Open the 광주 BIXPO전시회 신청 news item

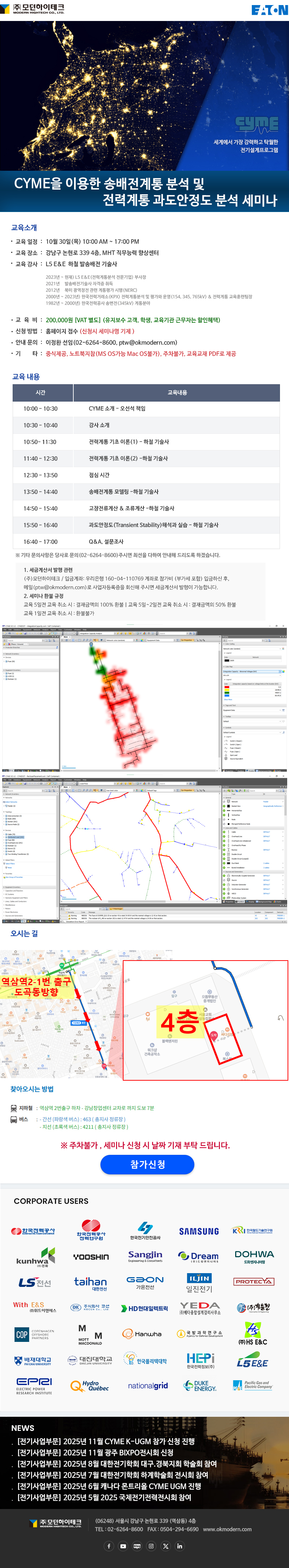(x=95, y=1452)
